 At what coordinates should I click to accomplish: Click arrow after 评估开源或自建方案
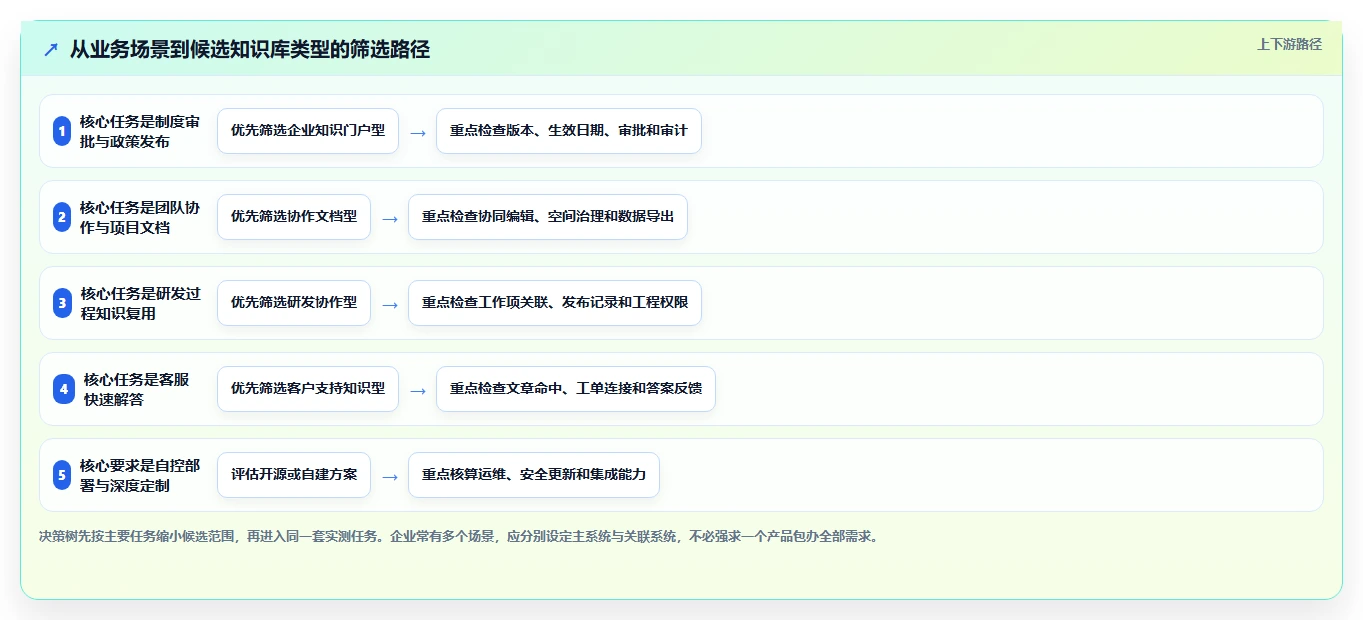(390, 476)
